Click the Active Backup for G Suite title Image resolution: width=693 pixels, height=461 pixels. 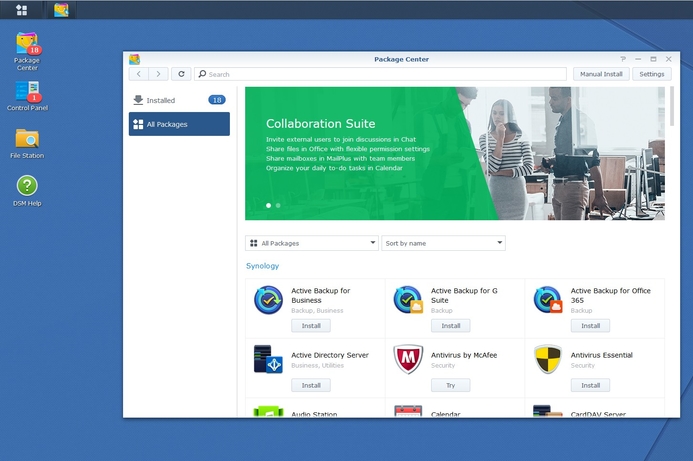(464, 295)
